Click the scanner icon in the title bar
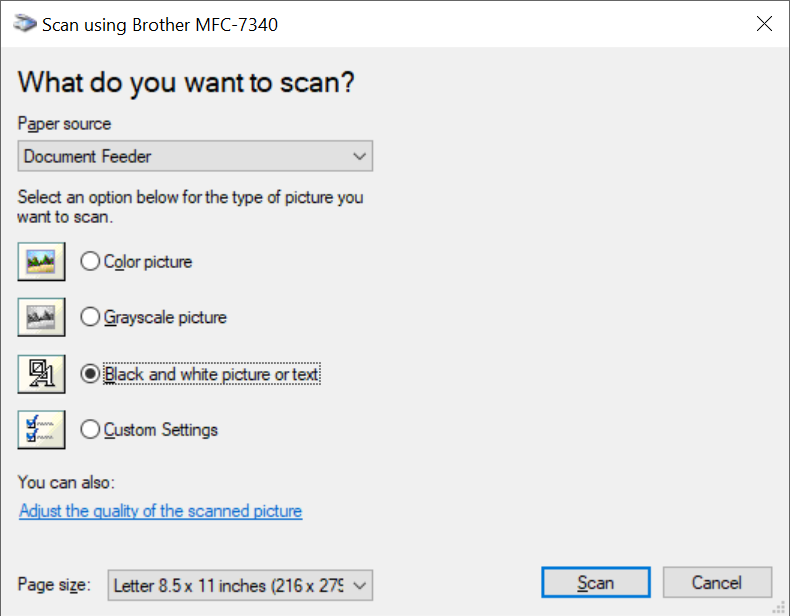The height and width of the screenshot is (616, 790). click(25, 24)
